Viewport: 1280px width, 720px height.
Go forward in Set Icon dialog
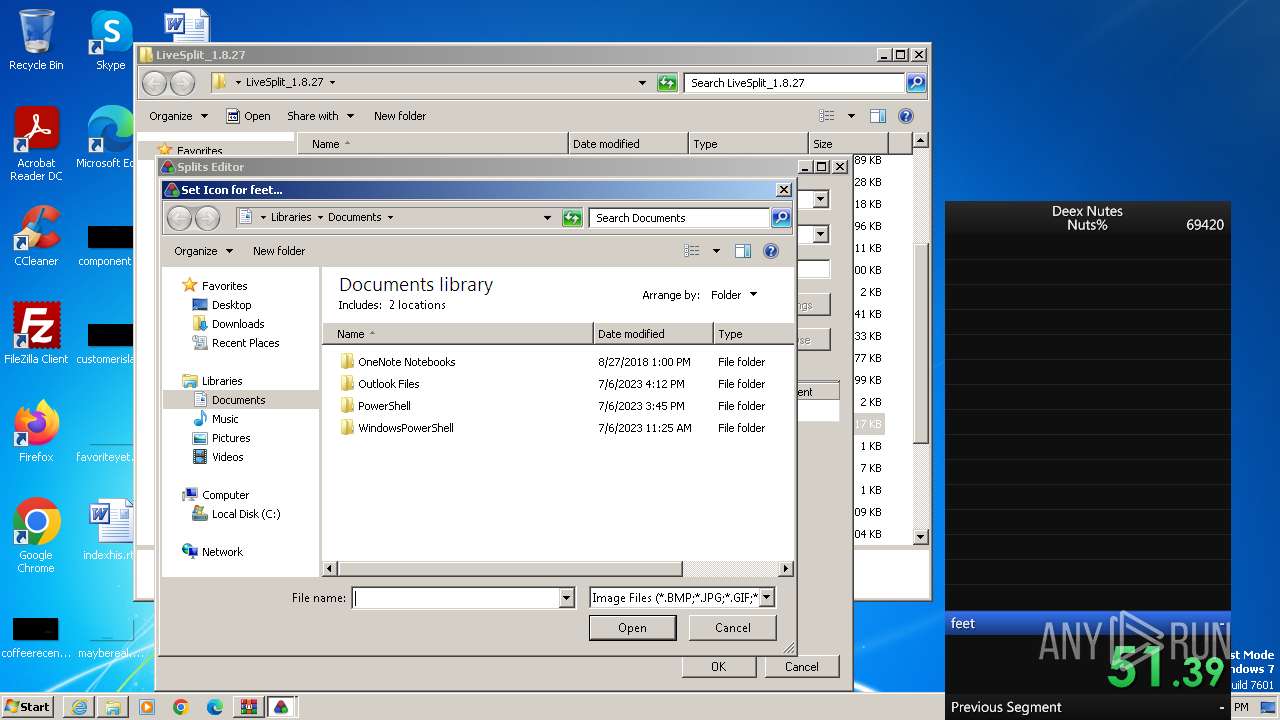[x=207, y=218]
